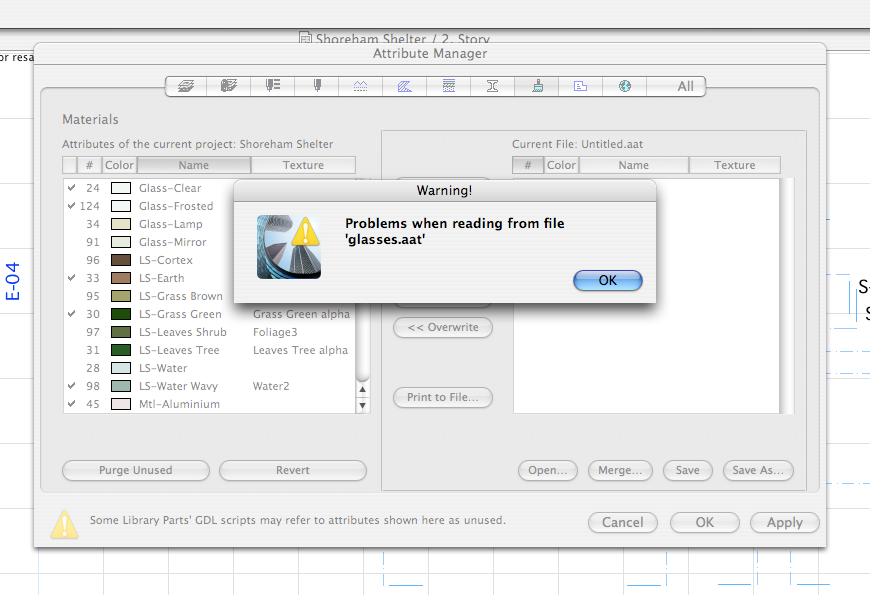Click the Apply button
This screenshot has width=870, height=595.
785,522
